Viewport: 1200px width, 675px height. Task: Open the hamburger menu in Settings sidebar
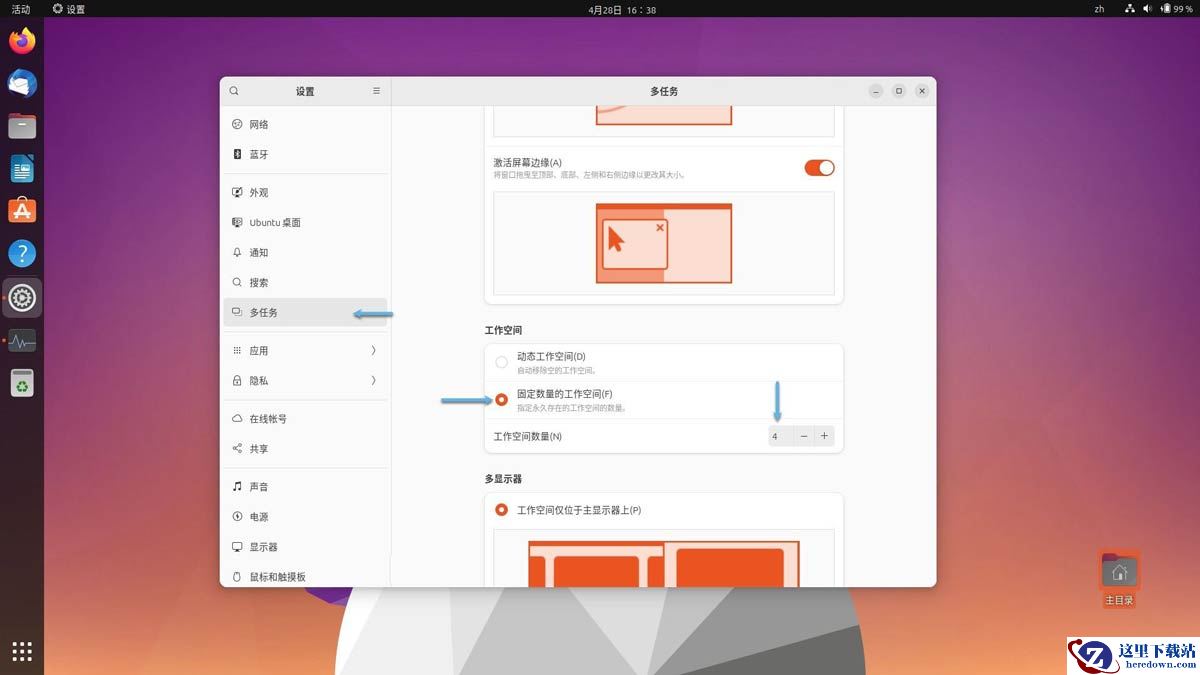(x=376, y=91)
